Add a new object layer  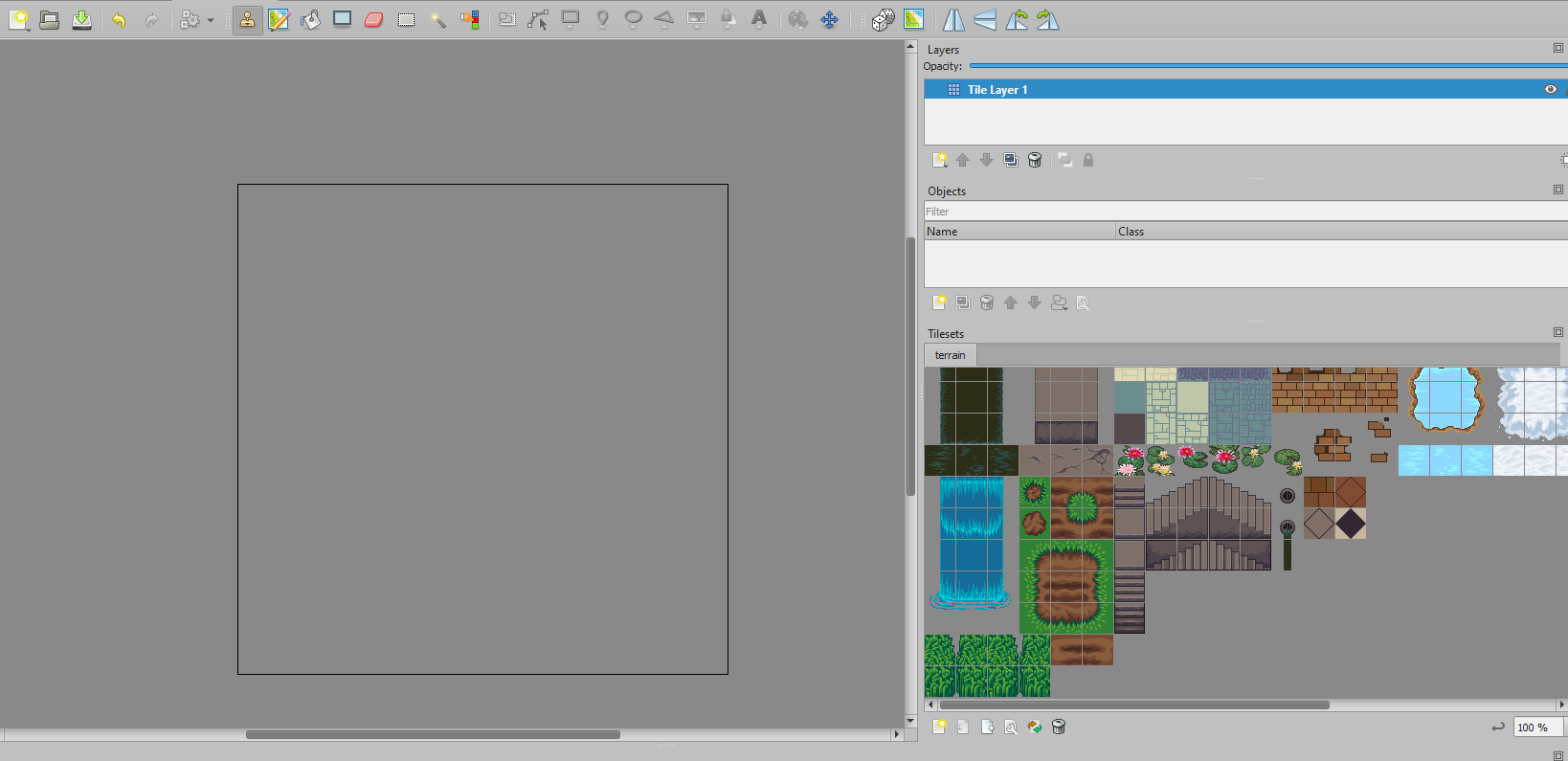click(940, 302)
